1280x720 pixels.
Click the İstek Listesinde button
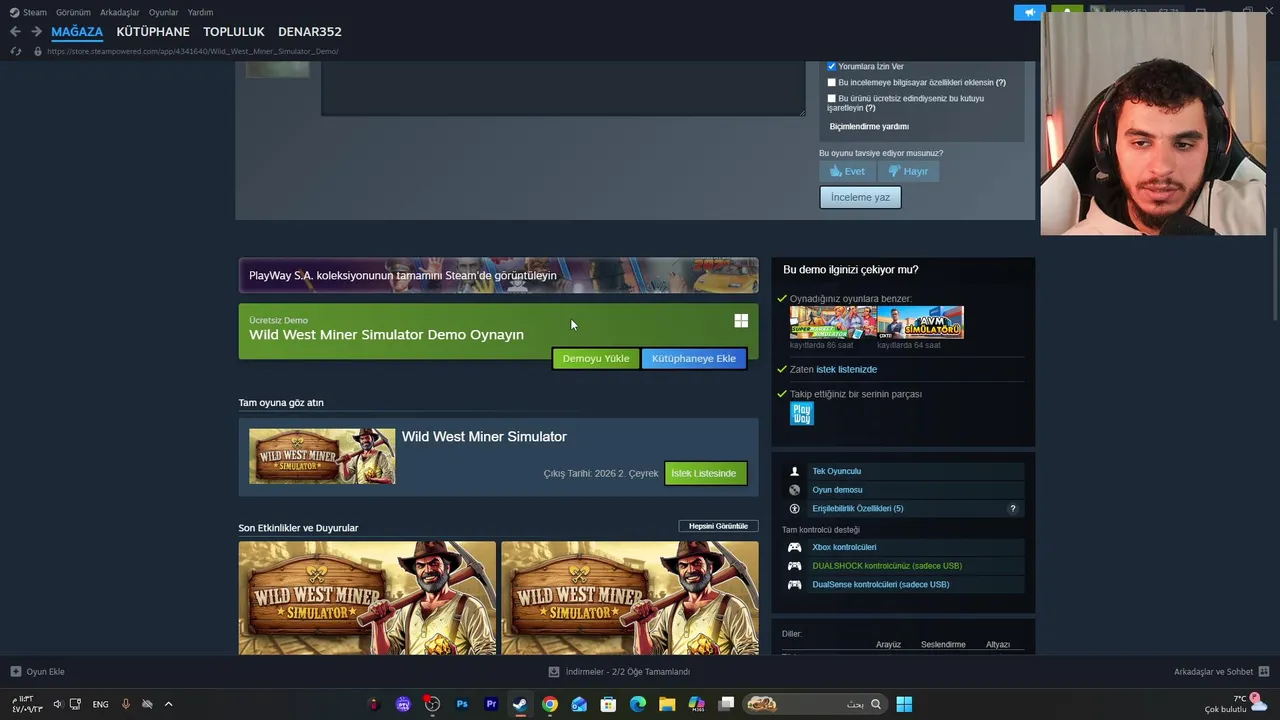click(x=705, y=473)
